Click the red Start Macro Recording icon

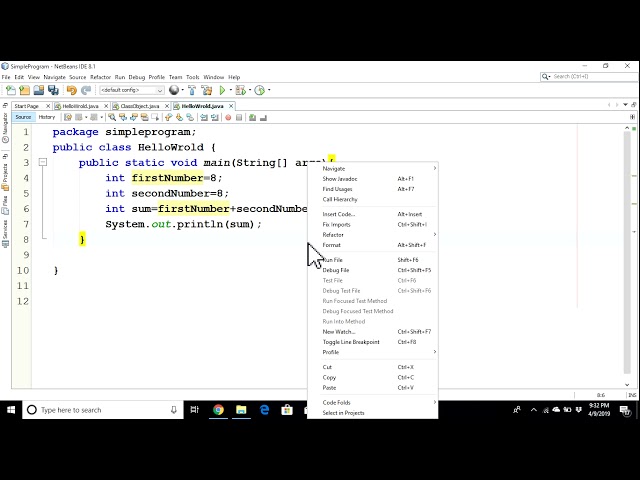pos(228,118)
